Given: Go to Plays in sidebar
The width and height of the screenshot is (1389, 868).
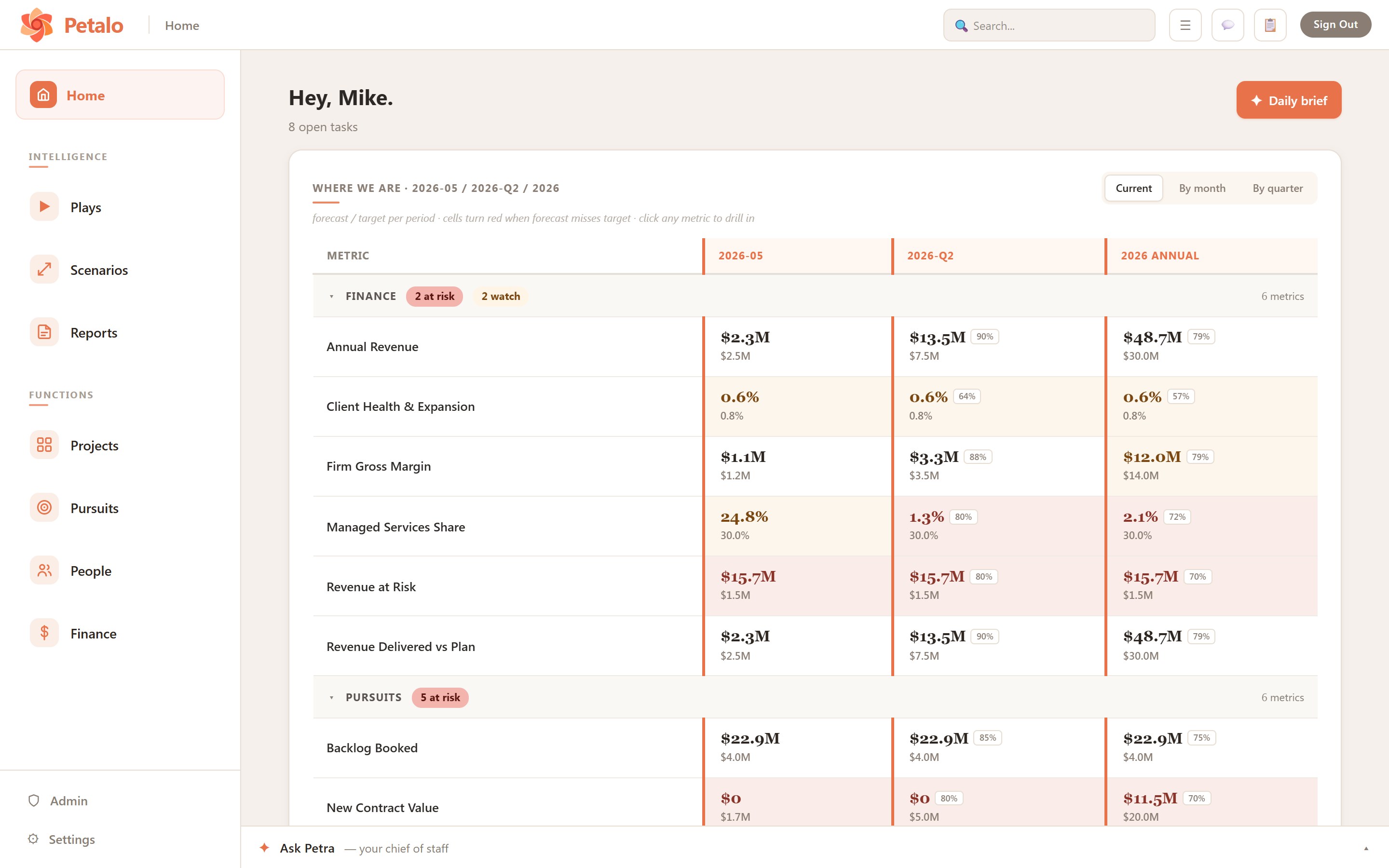Looking at the screenshot, I should click(85, 207).
